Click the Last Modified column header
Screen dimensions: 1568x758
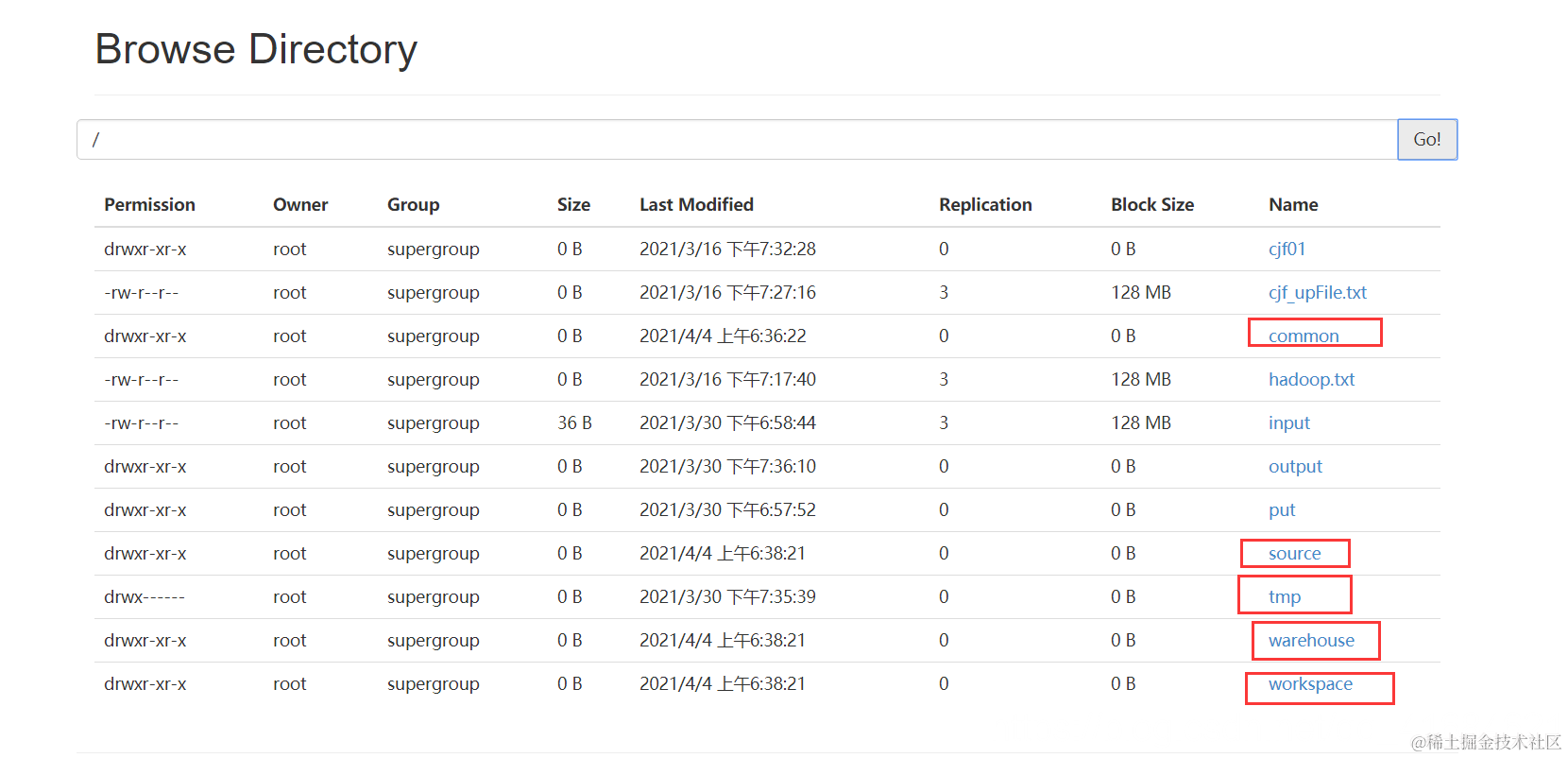tap(696, 204)
